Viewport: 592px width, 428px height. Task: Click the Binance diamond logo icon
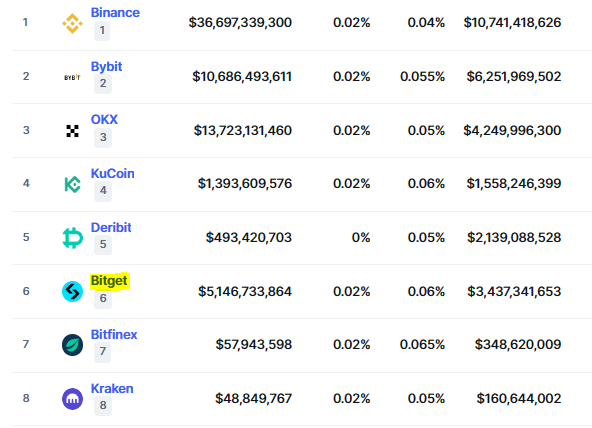(x=72, y=23)
